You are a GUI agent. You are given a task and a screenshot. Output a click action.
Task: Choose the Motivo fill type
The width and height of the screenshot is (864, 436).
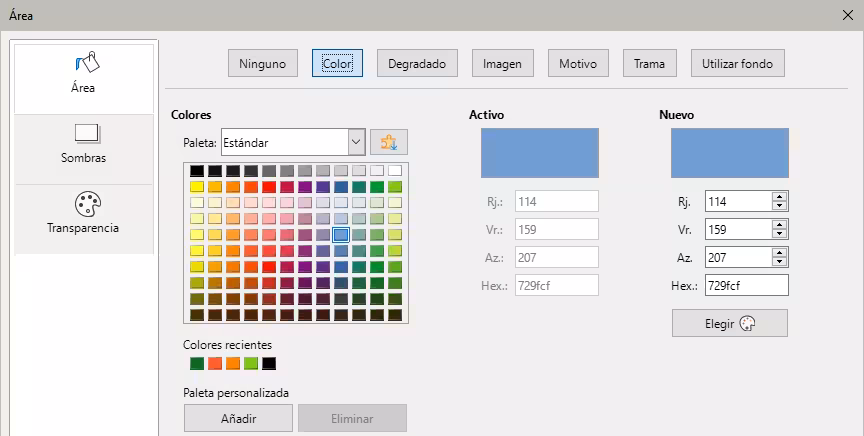click(x=578, y=63)
